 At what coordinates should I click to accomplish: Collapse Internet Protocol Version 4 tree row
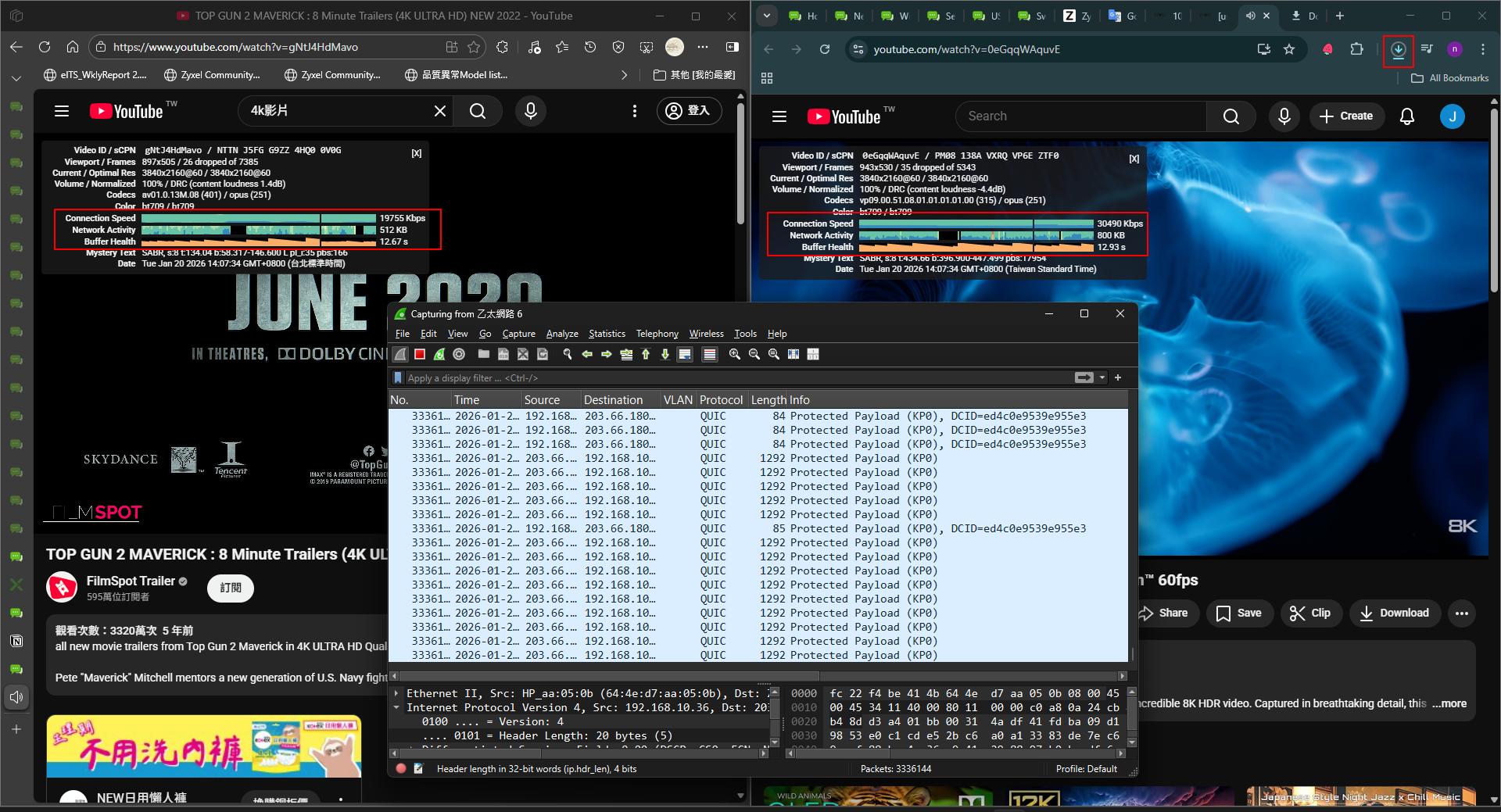pyautogui.click(x=397, y=707)
